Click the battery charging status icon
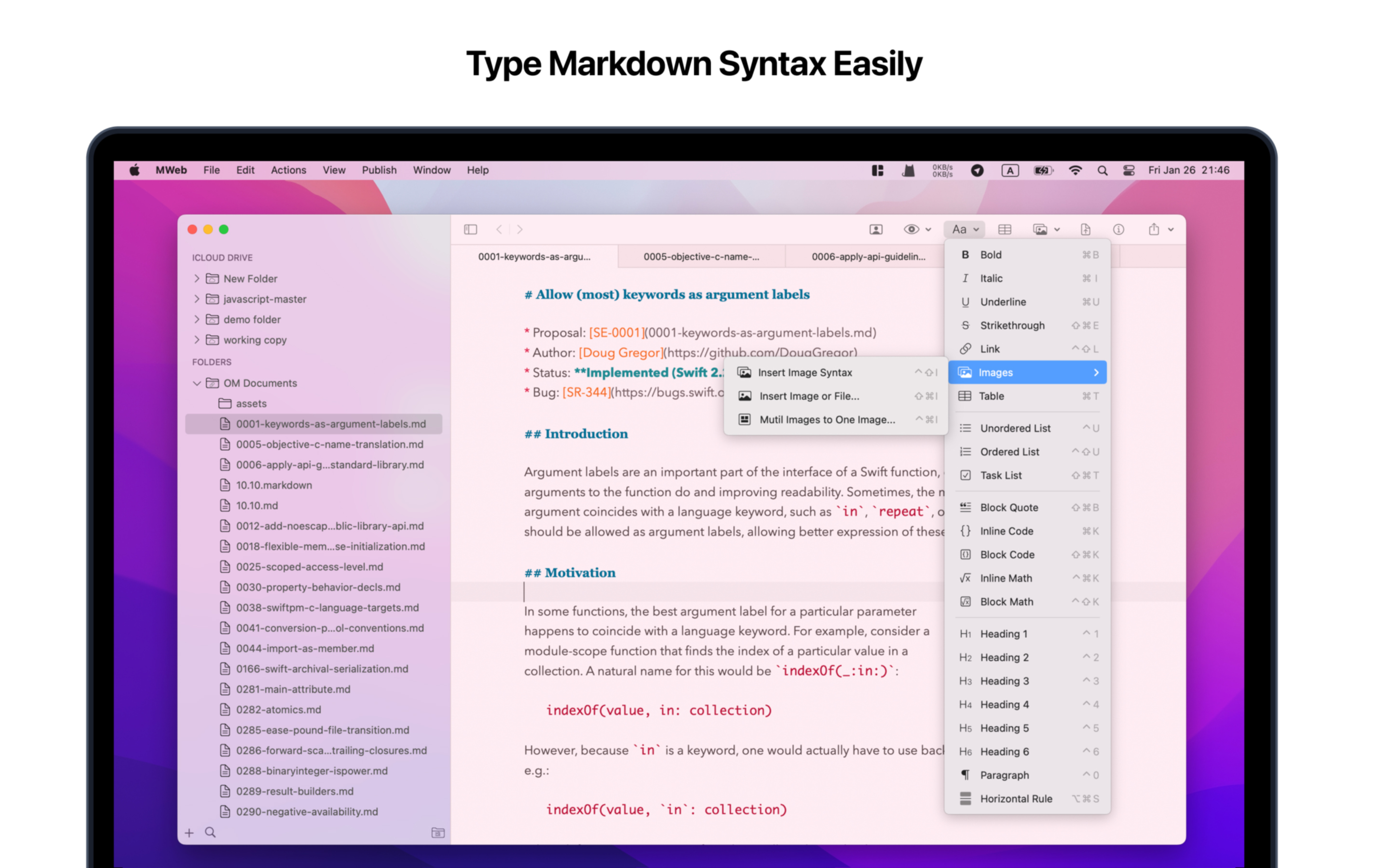The width and height of the screenshot is (1389, 868). pyautogui.click(x=1042, y=170)
